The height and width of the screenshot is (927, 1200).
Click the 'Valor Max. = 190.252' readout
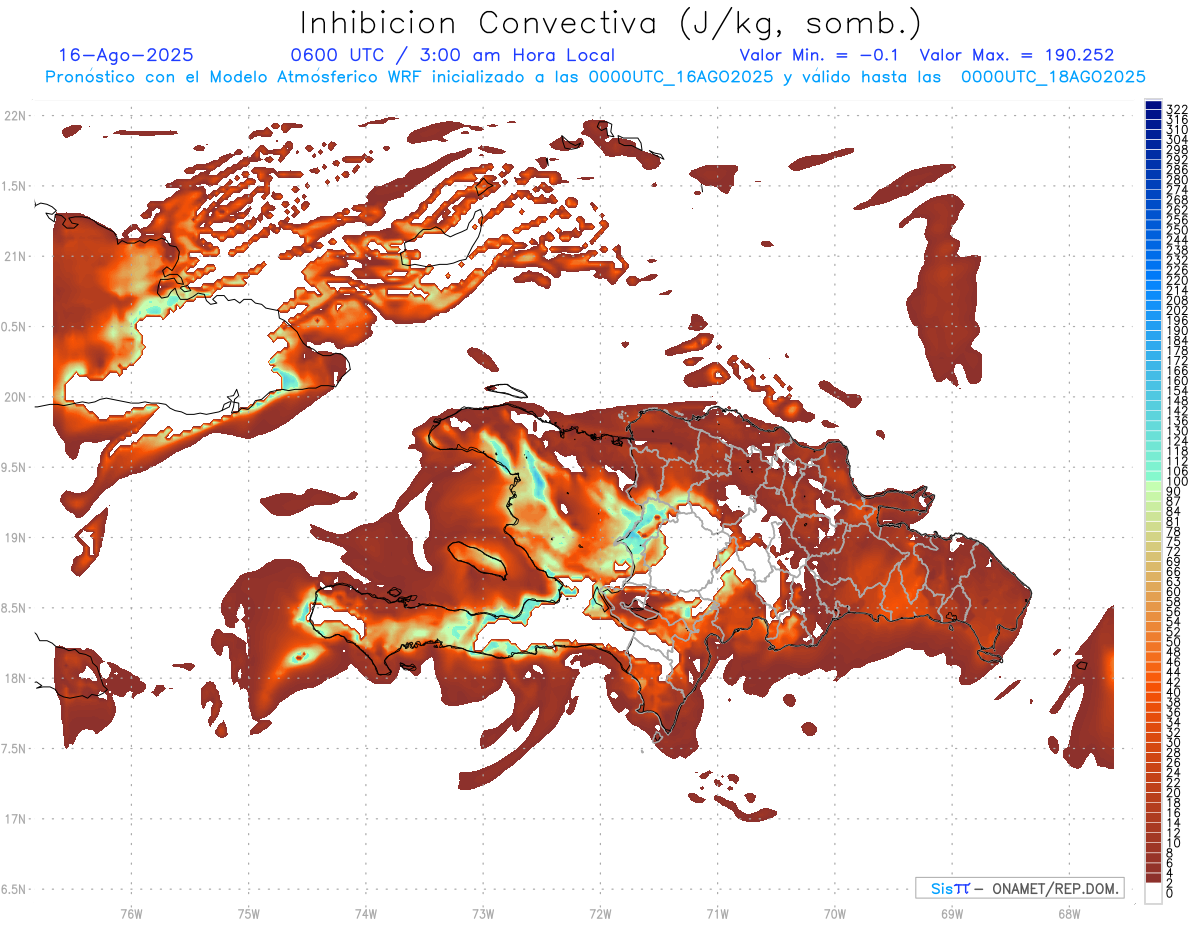(1017, 55)
